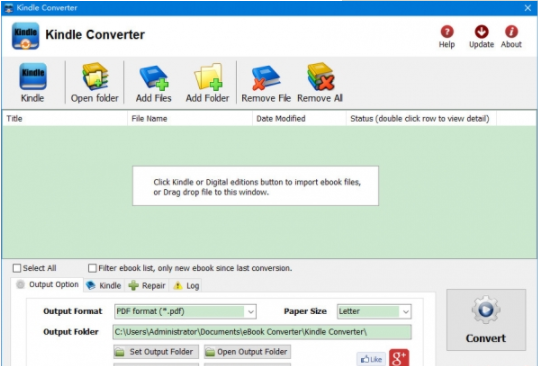Show the Log tab

click(x=186, y=285)
